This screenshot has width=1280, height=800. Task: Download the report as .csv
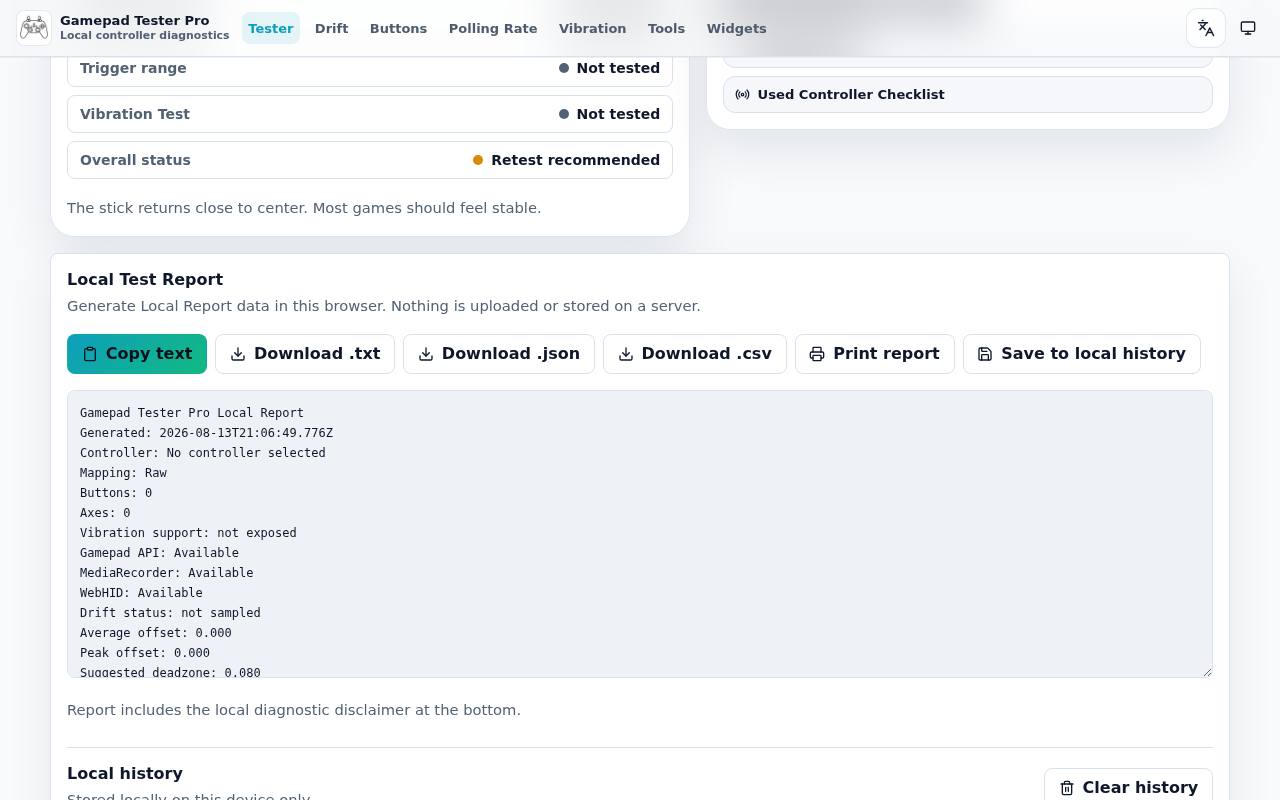[x=695, y=354]
